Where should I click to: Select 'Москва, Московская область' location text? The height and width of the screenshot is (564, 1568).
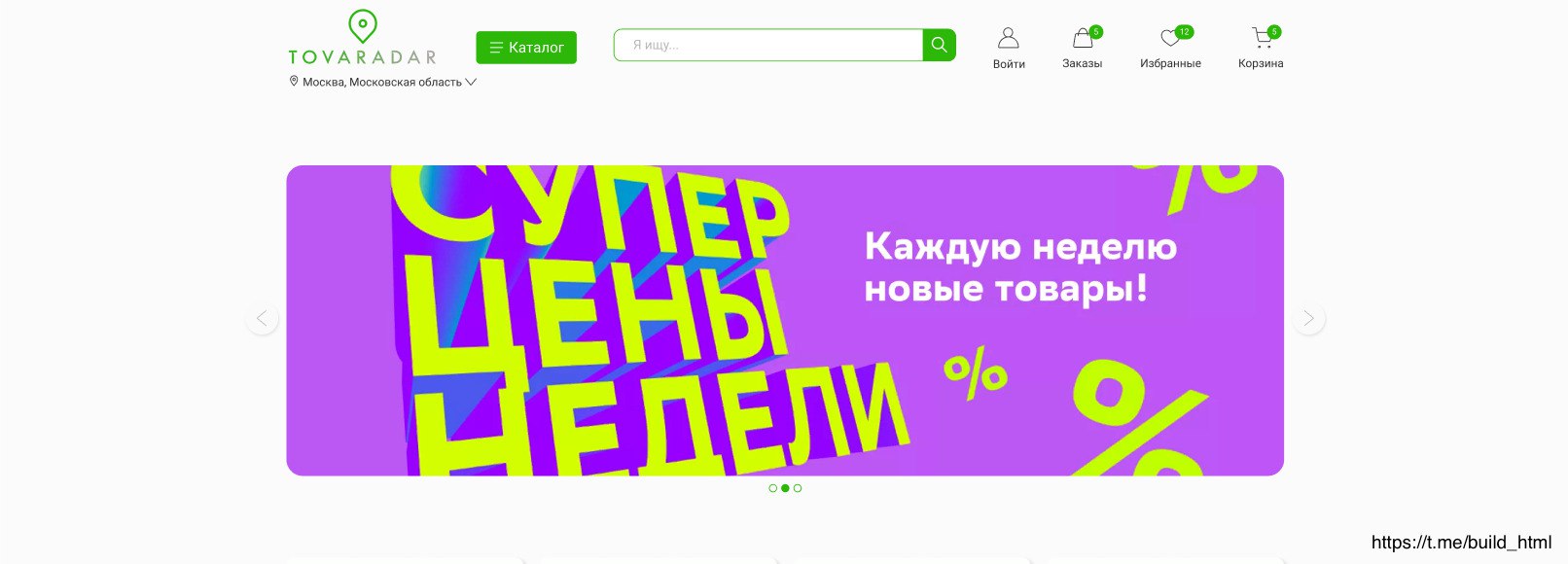382,83
